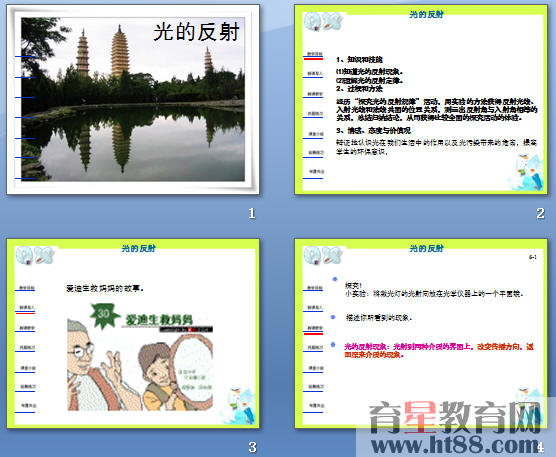Click the 光的反射 header on slide 4

click(x=426, y=248)
